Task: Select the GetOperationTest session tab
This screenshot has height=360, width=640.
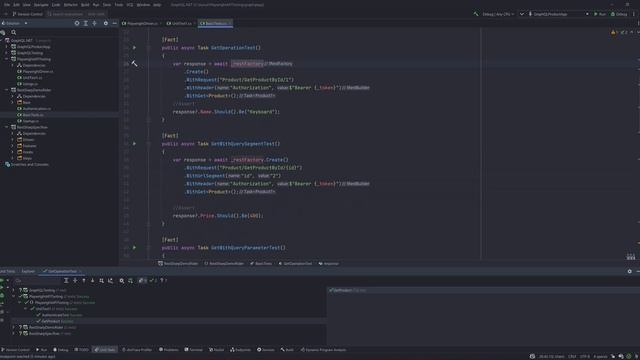Action: point(62,271)
